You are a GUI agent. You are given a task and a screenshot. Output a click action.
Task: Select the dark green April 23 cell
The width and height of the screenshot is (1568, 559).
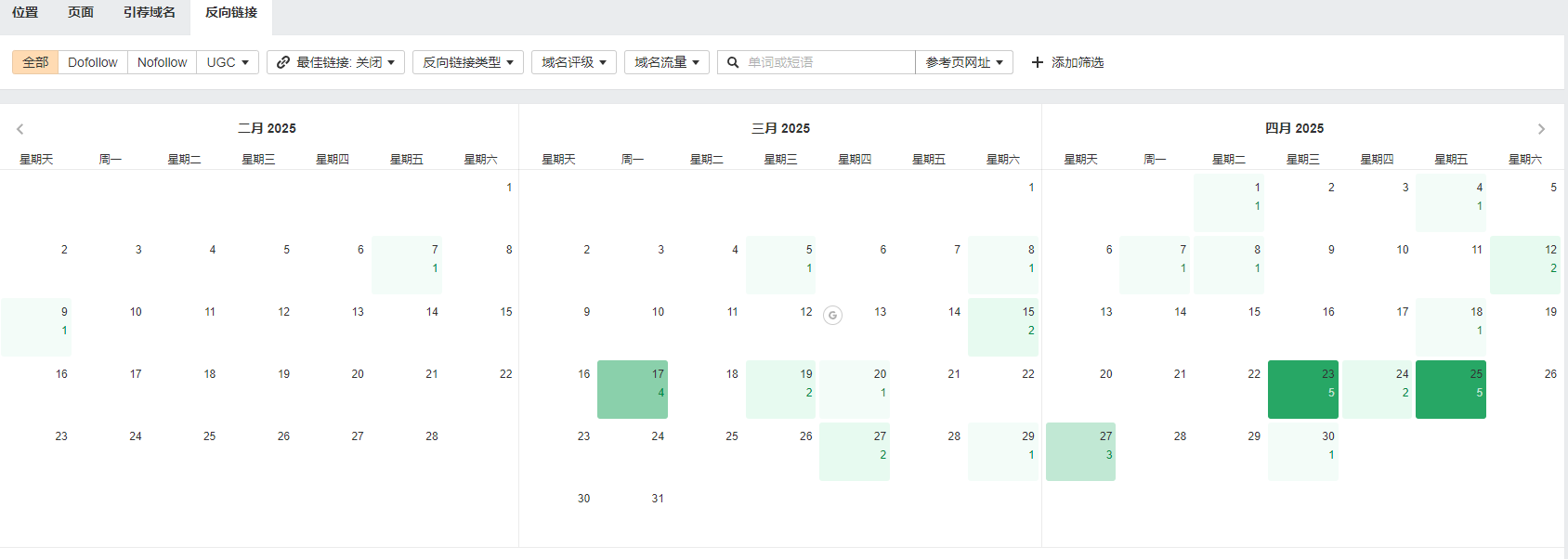click(1303, 389)
